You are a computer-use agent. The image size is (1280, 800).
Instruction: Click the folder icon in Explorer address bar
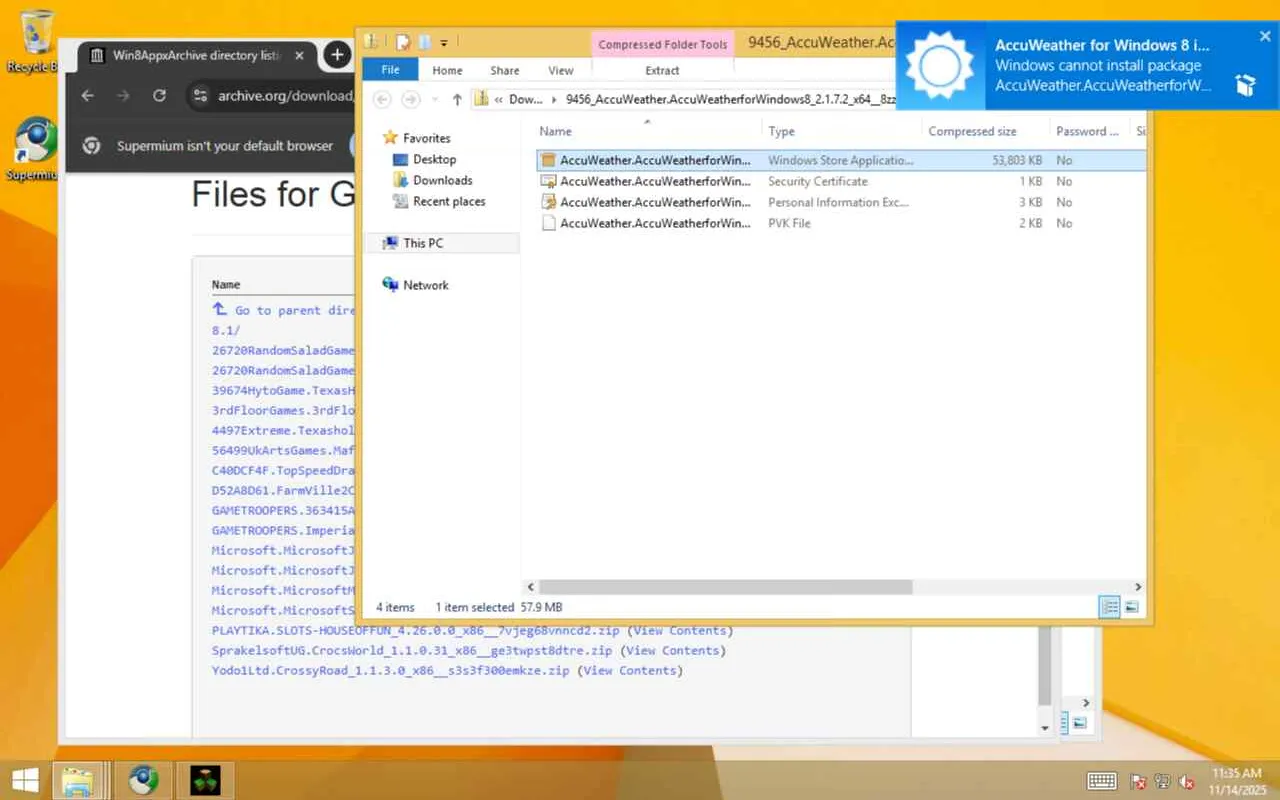481,99
